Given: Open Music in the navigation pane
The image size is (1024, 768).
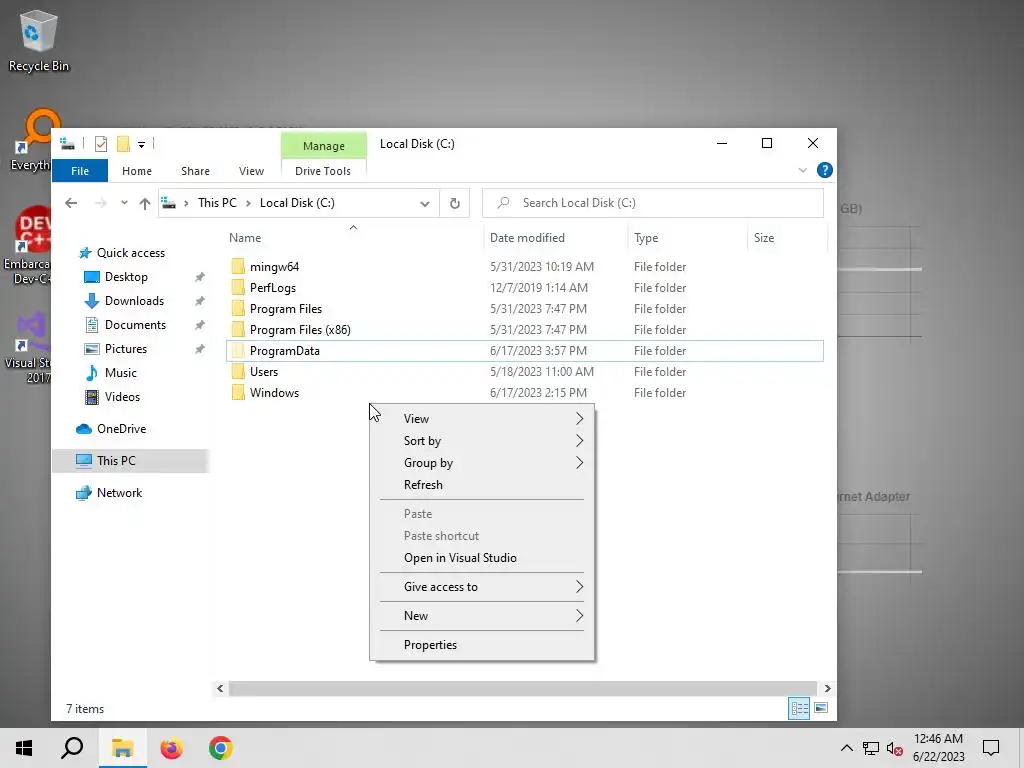Looking at the screenshot, I should [120, 373].
